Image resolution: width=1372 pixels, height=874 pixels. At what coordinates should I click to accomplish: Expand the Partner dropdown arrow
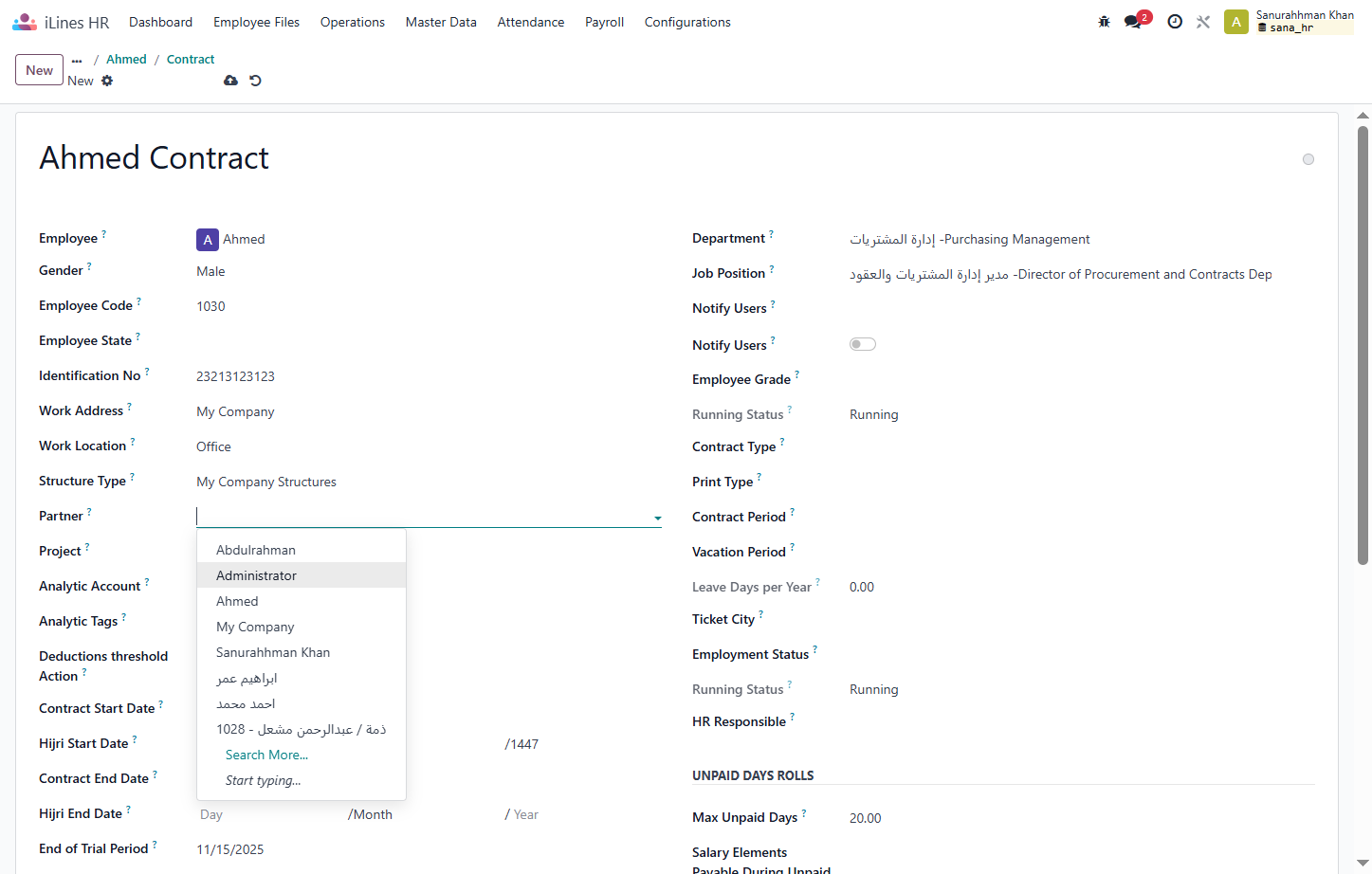pyautogui.click(x=657, y=519)
